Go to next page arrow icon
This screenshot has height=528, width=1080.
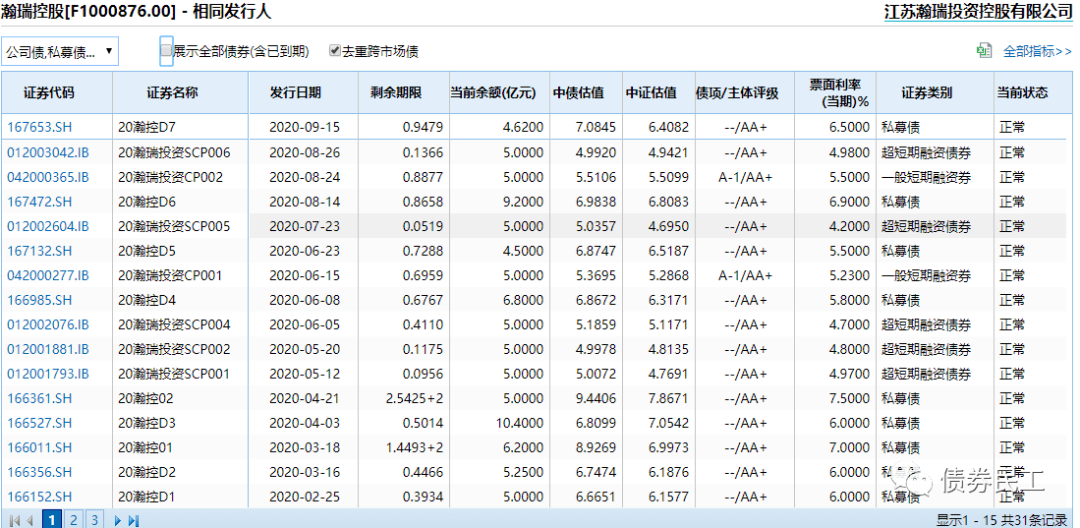(x=117, y=520)
